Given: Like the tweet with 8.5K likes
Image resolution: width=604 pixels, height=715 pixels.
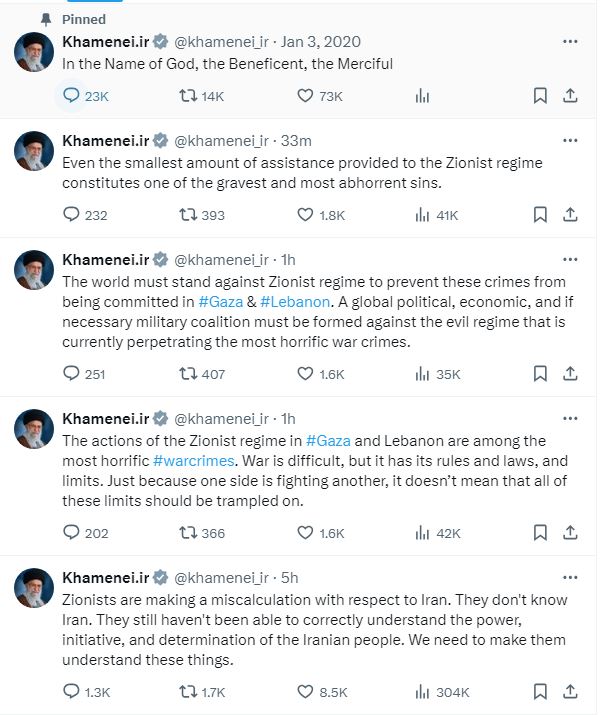Looking at the screenshot, I should tap(308, 691).
